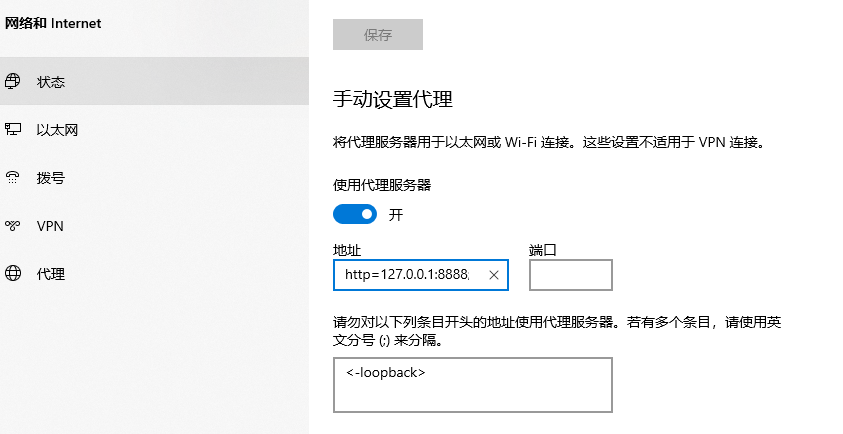Viewport: 843px width, 434px height.
Task: Select the 状态 text label in sidebar
Action: [x=51, y=82]
